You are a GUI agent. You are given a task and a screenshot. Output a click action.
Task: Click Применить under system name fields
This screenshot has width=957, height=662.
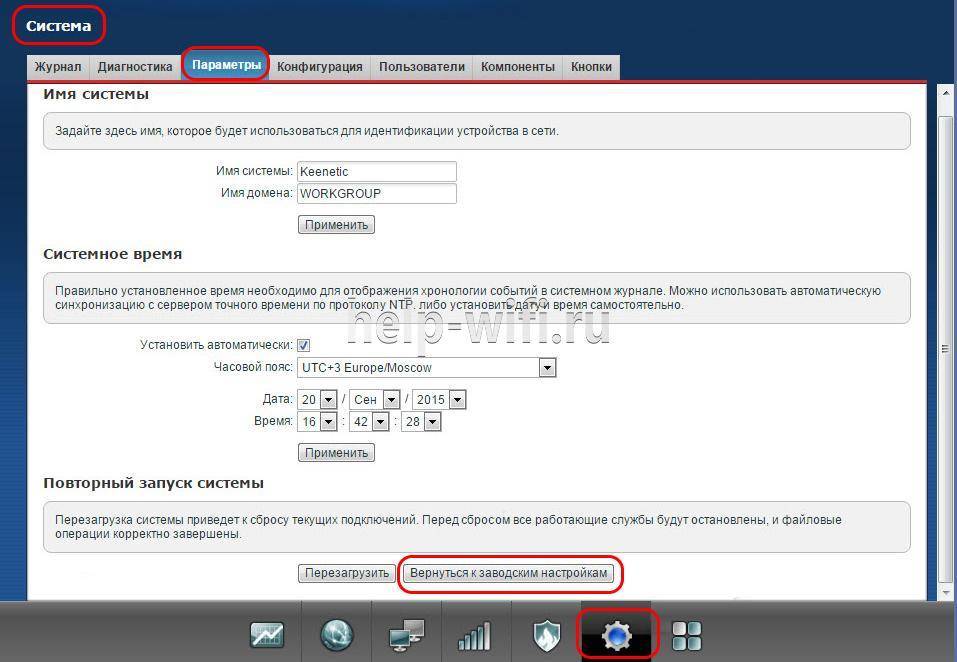point(336,225)
